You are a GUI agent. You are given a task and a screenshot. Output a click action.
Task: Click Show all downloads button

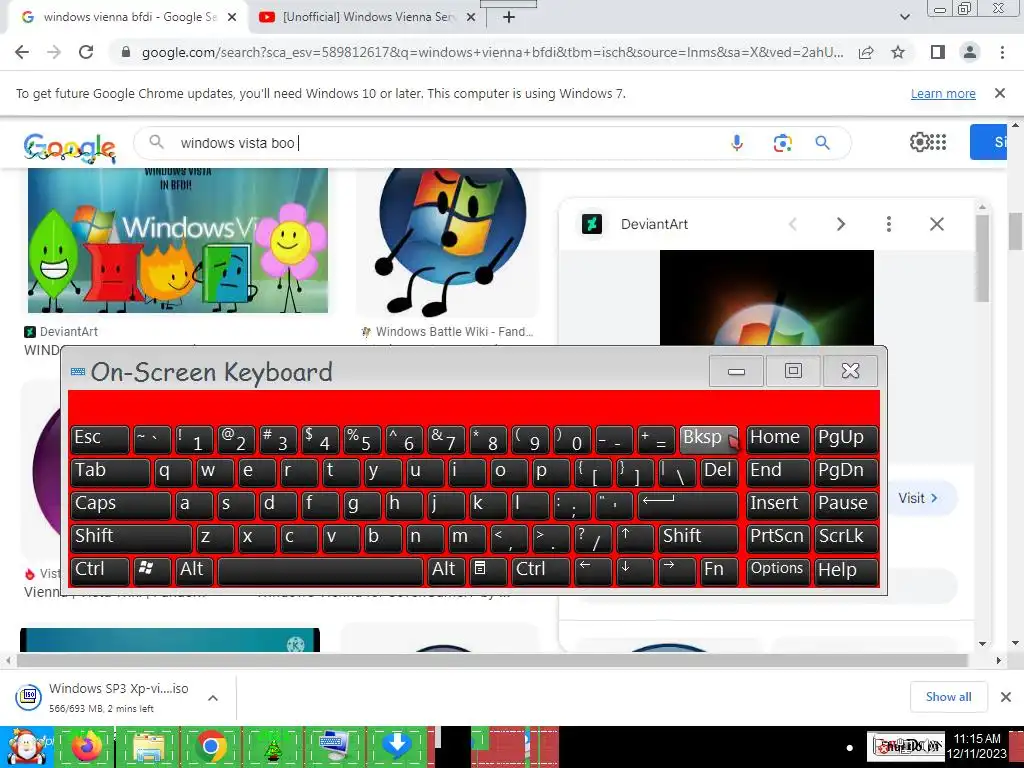pos(948,697)
